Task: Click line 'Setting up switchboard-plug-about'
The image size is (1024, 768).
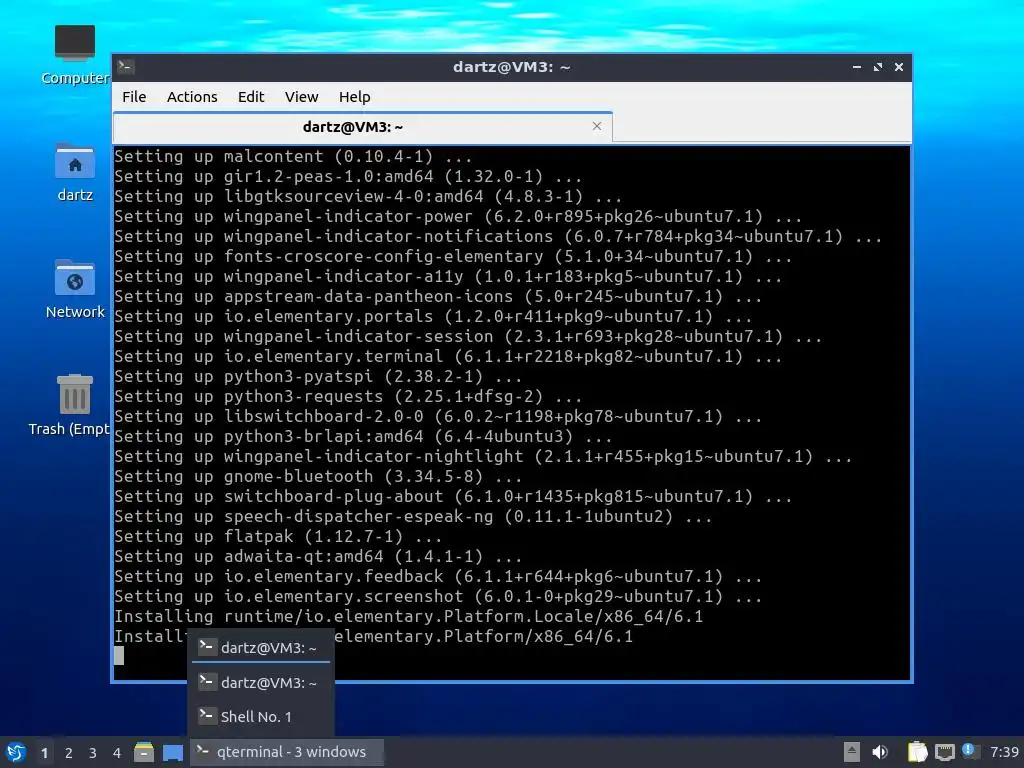Action: (453, 496)
